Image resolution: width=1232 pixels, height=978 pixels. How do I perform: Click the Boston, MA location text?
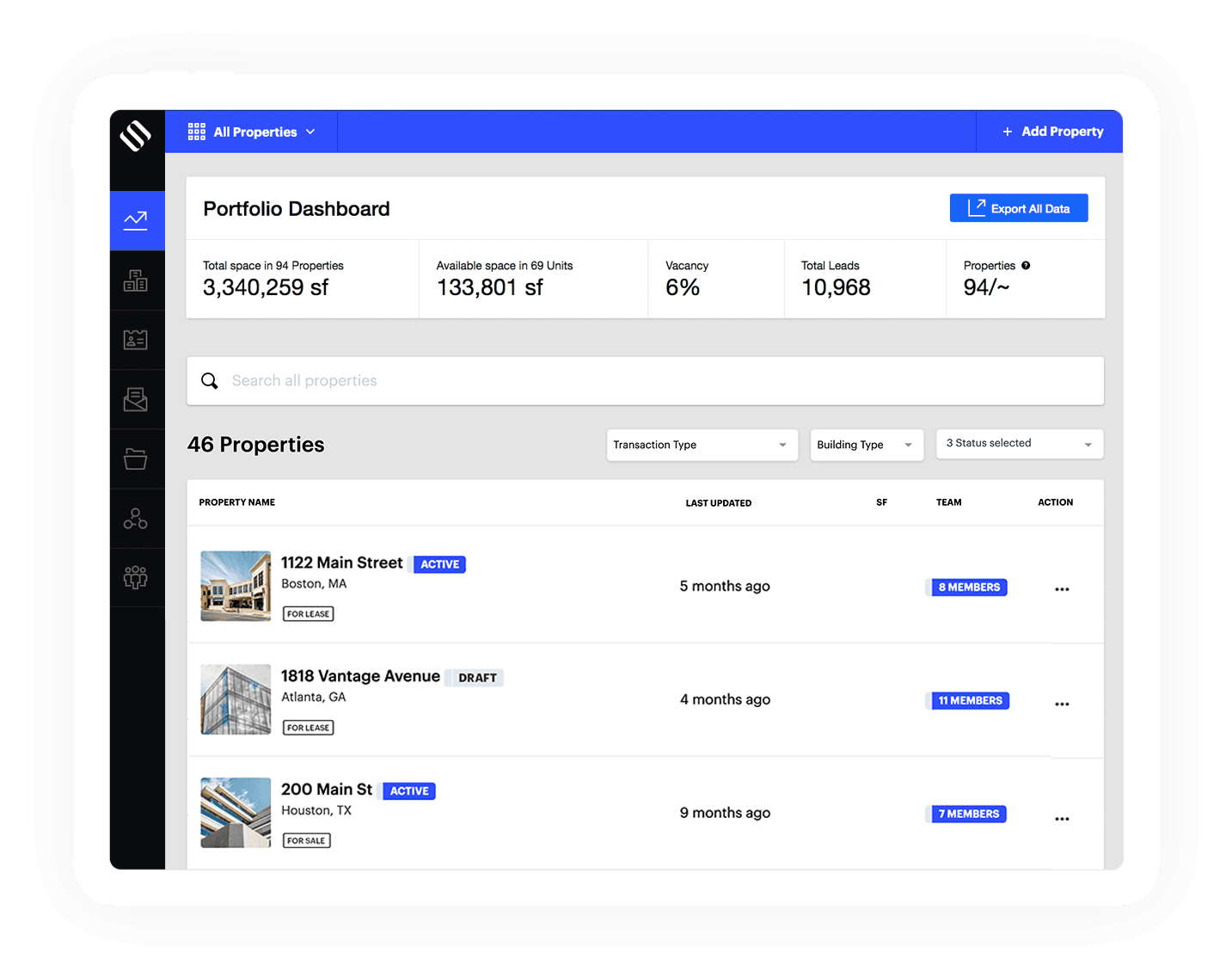314,584
